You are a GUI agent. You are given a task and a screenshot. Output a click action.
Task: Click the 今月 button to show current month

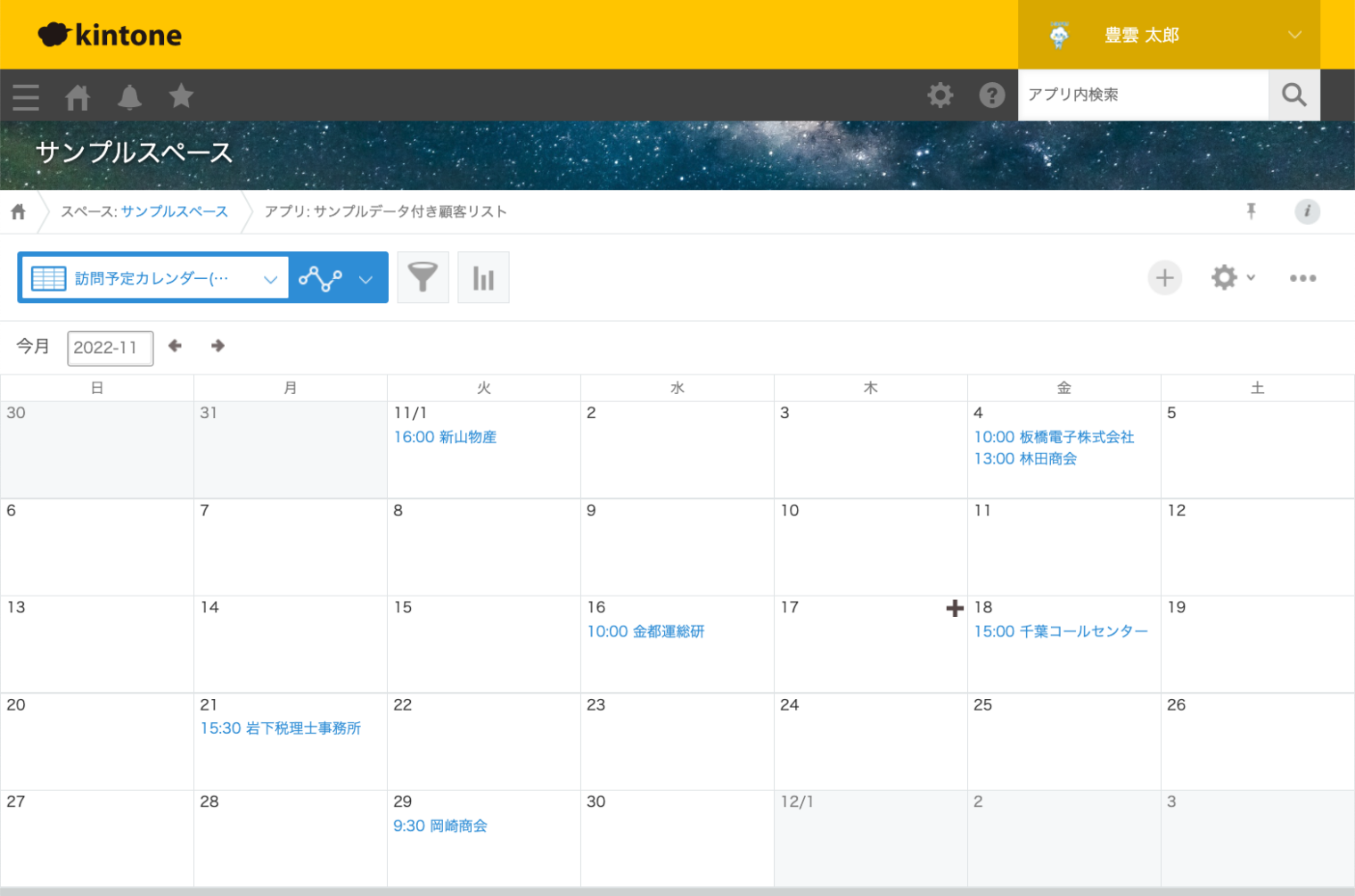pos(33,346)
